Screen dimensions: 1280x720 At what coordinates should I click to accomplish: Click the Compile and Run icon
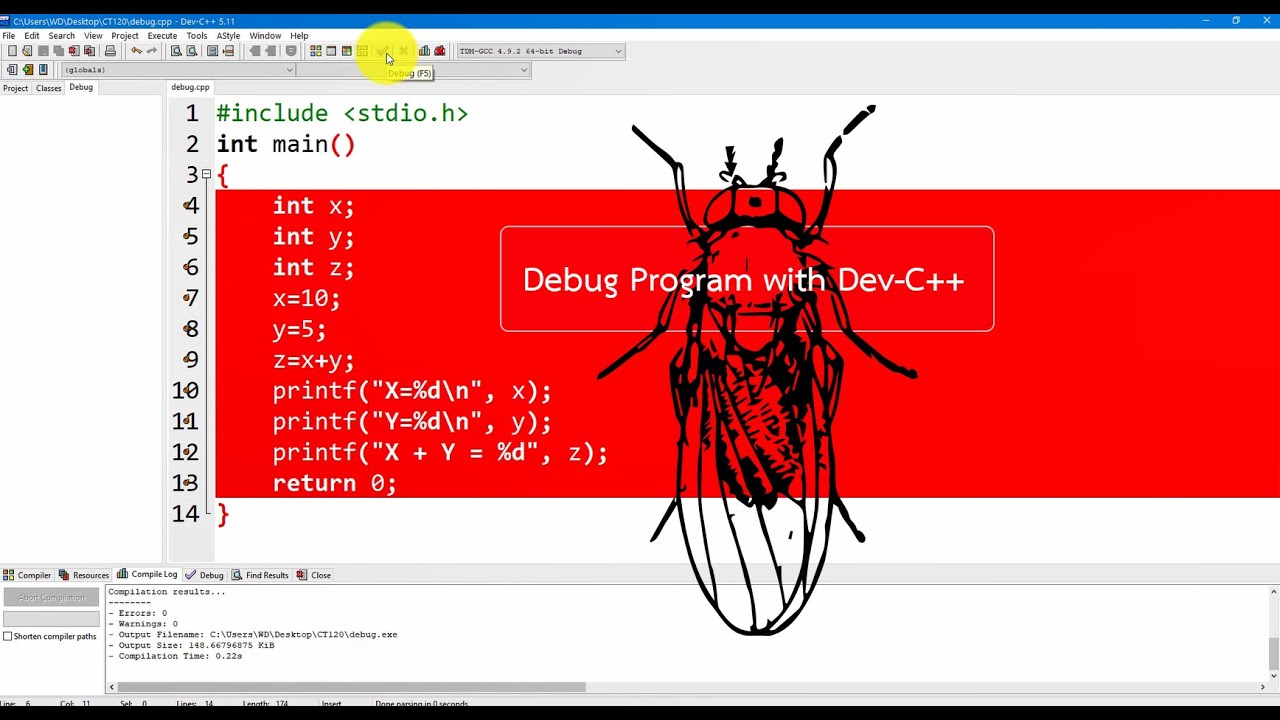(346, 51)
